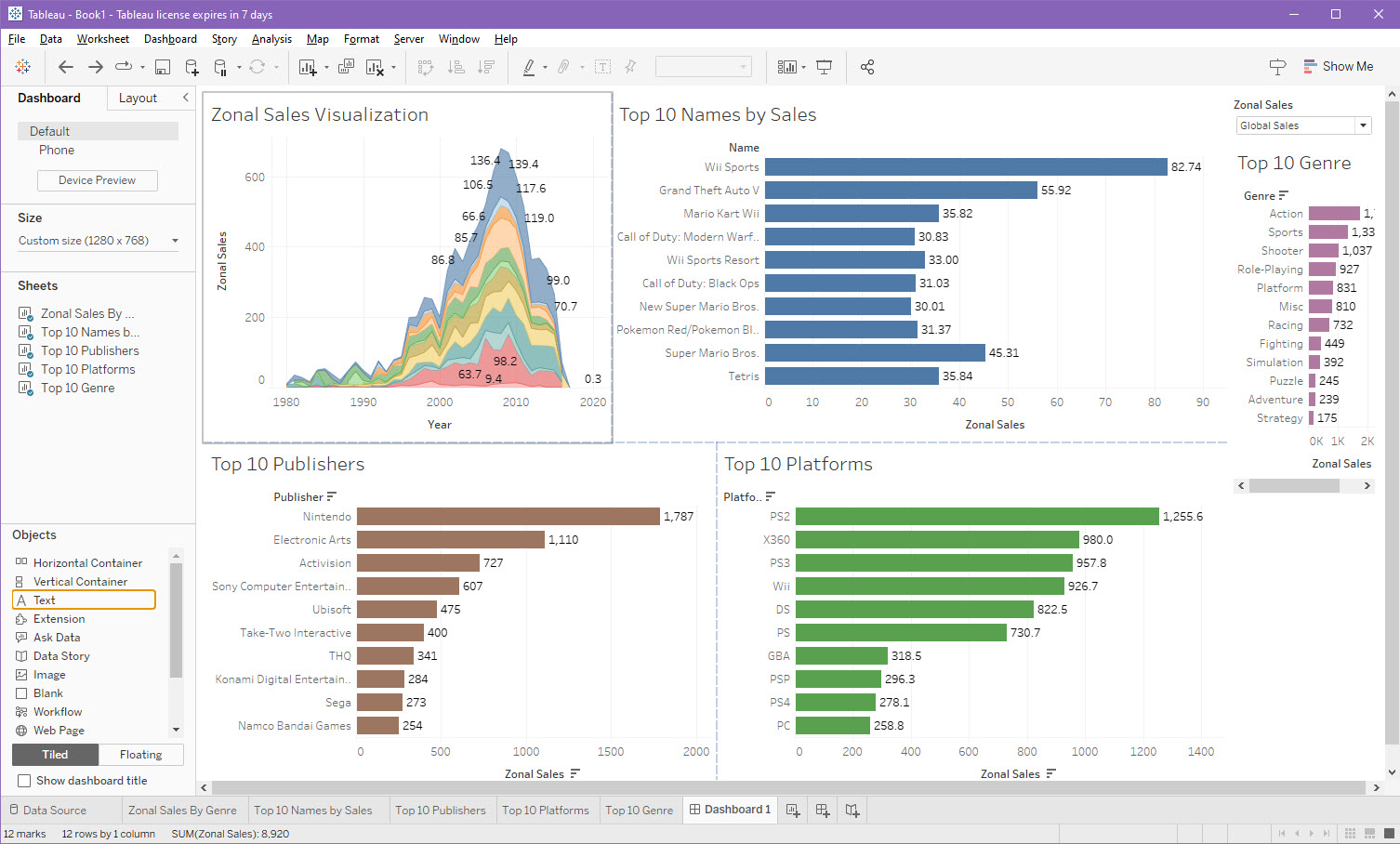Select the Default device layout

(98, 131)
